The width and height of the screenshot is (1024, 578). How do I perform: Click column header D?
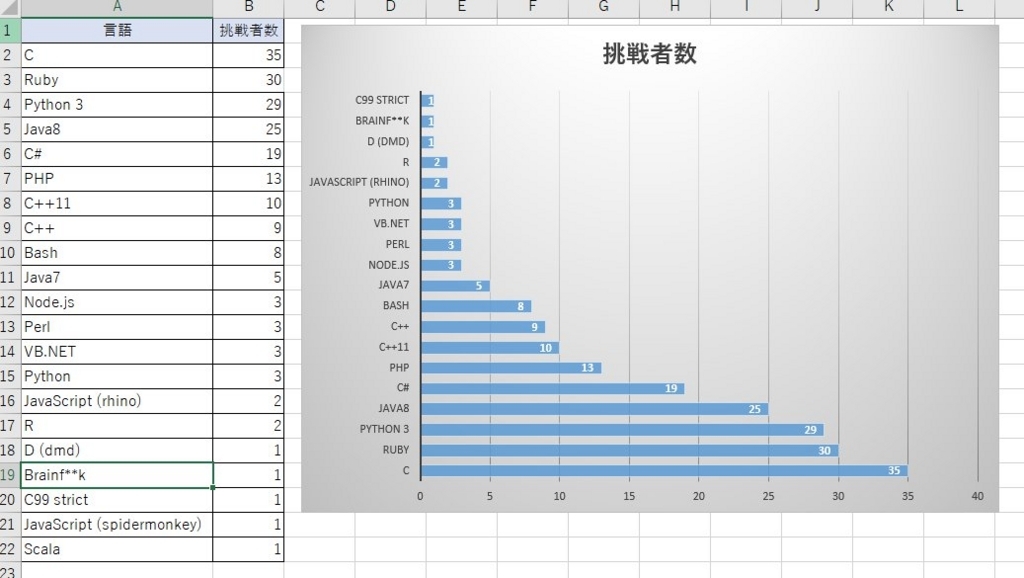coord(391,7)
